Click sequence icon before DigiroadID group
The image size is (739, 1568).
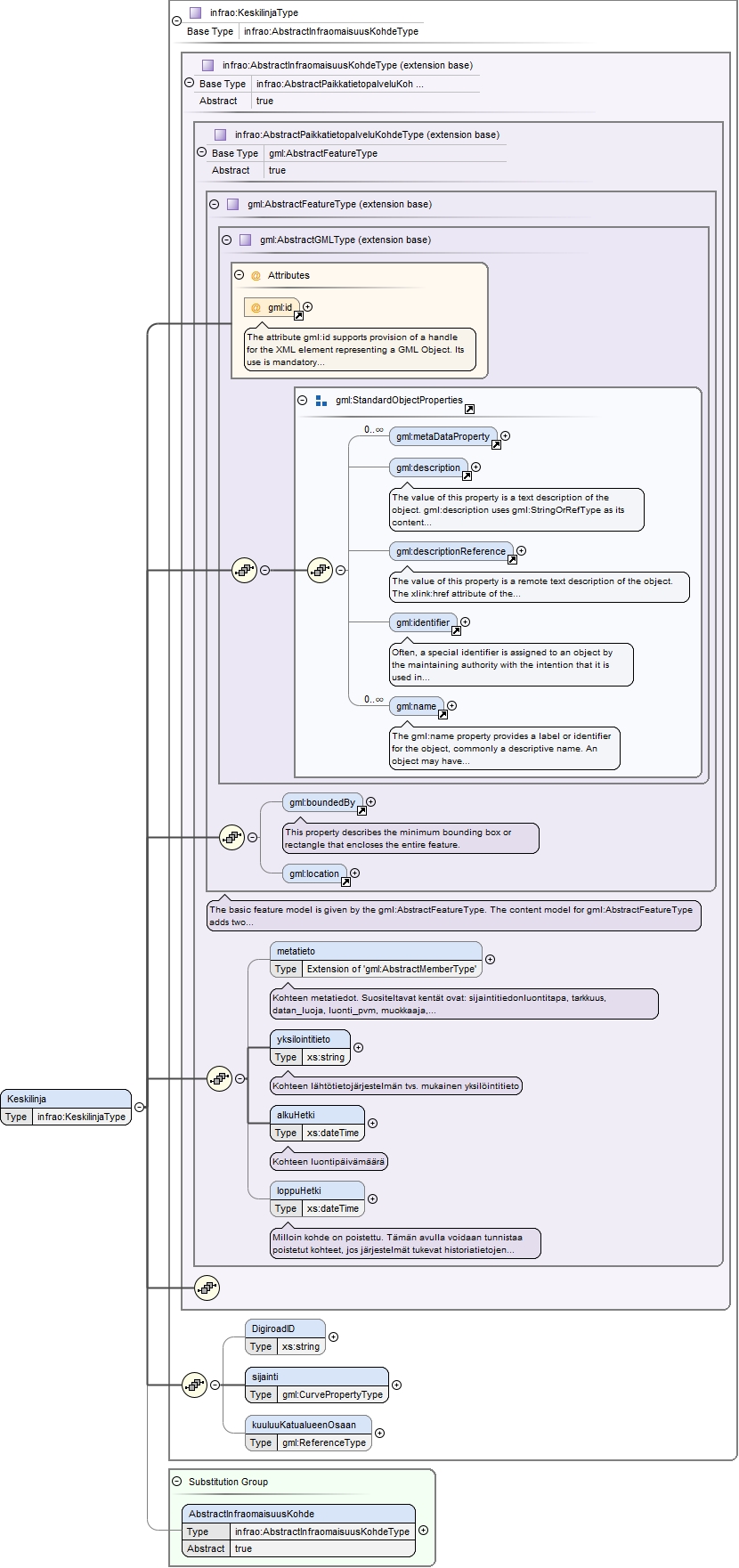[x=194, y=1385]
